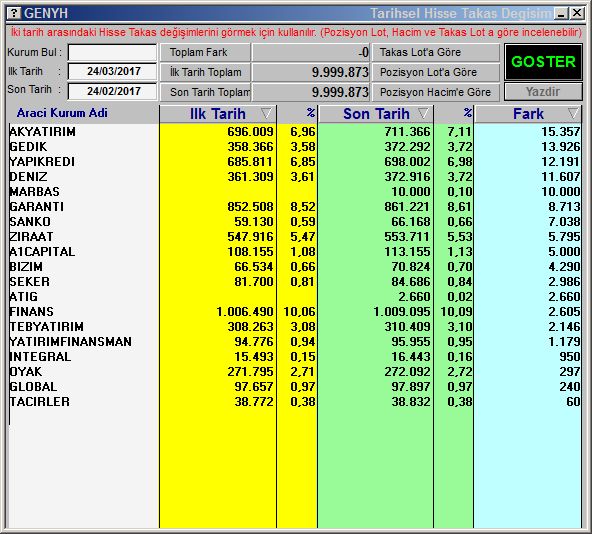Focus the Kurum Bul search field
The height and width of the screenshot is (534, 592).
coord(112,52)
